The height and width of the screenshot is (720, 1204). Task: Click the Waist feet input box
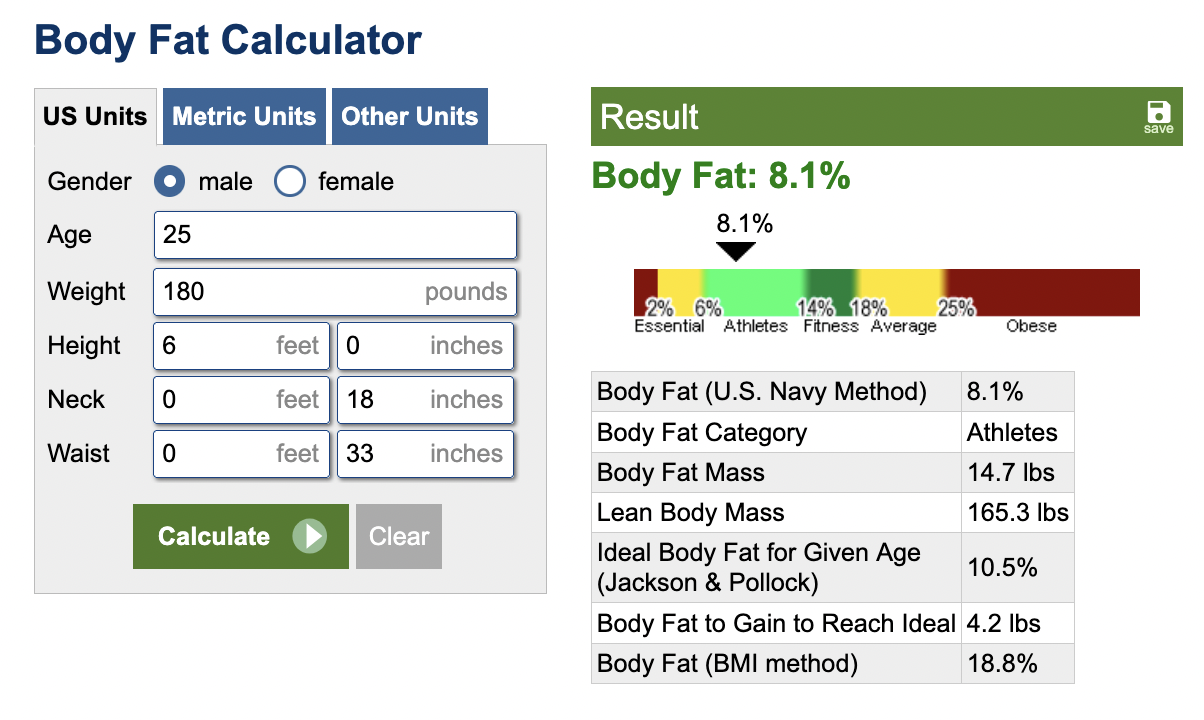241,454
